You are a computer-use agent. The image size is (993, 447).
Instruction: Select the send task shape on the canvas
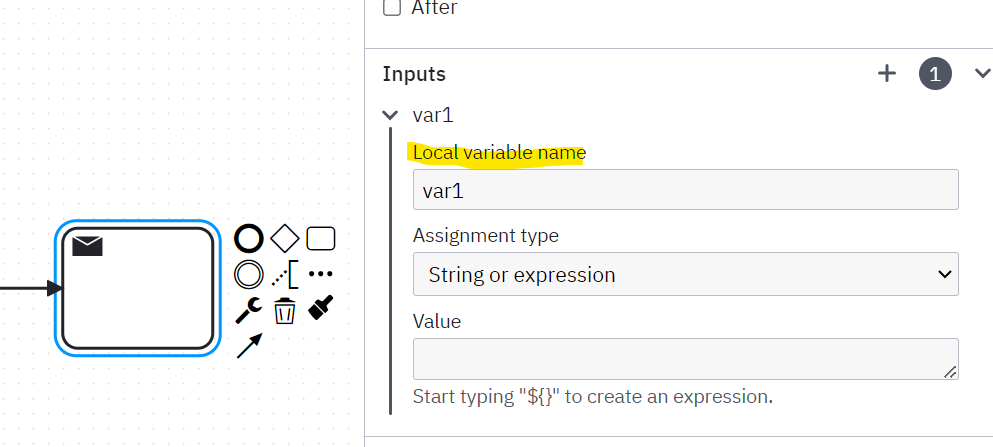(137, 288)
